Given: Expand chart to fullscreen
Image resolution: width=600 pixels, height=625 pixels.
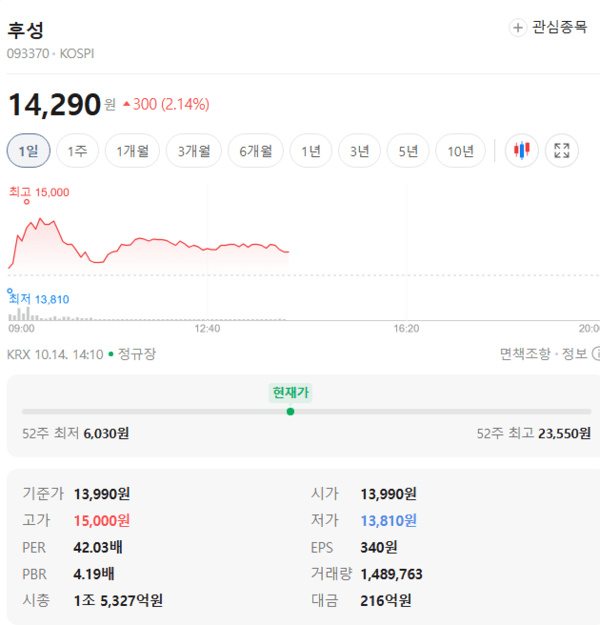Looking at the screenshot, I should (x=562, y=151).
